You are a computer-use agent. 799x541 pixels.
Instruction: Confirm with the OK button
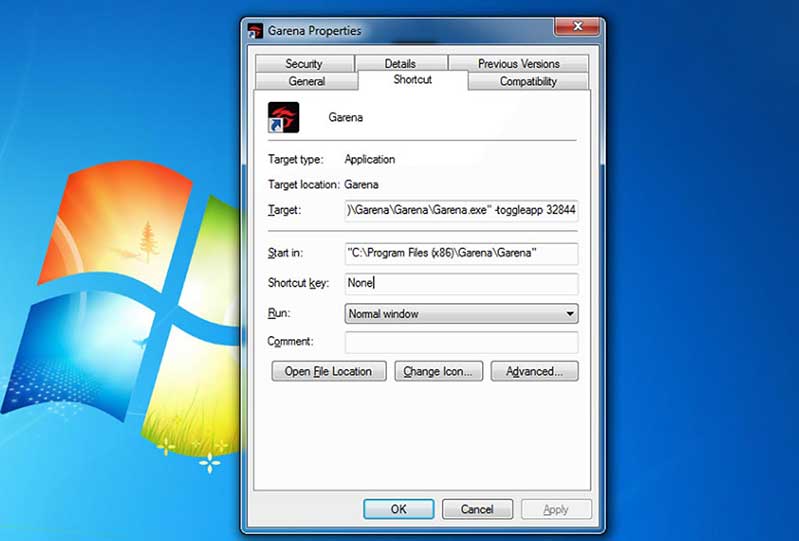[398, 509]
